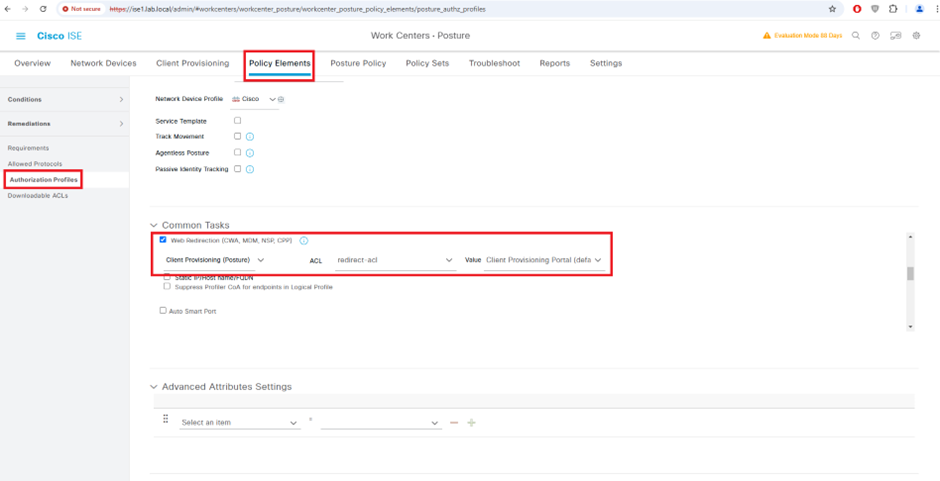940x481 pixels.
Task: Reload the page with the refresh icon
Action: point(43,9)
